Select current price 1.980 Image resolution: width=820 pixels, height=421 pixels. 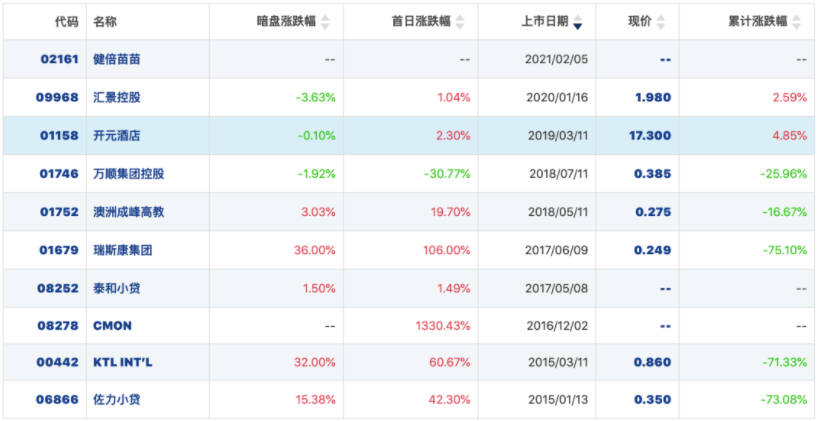(x=653, y=97)
